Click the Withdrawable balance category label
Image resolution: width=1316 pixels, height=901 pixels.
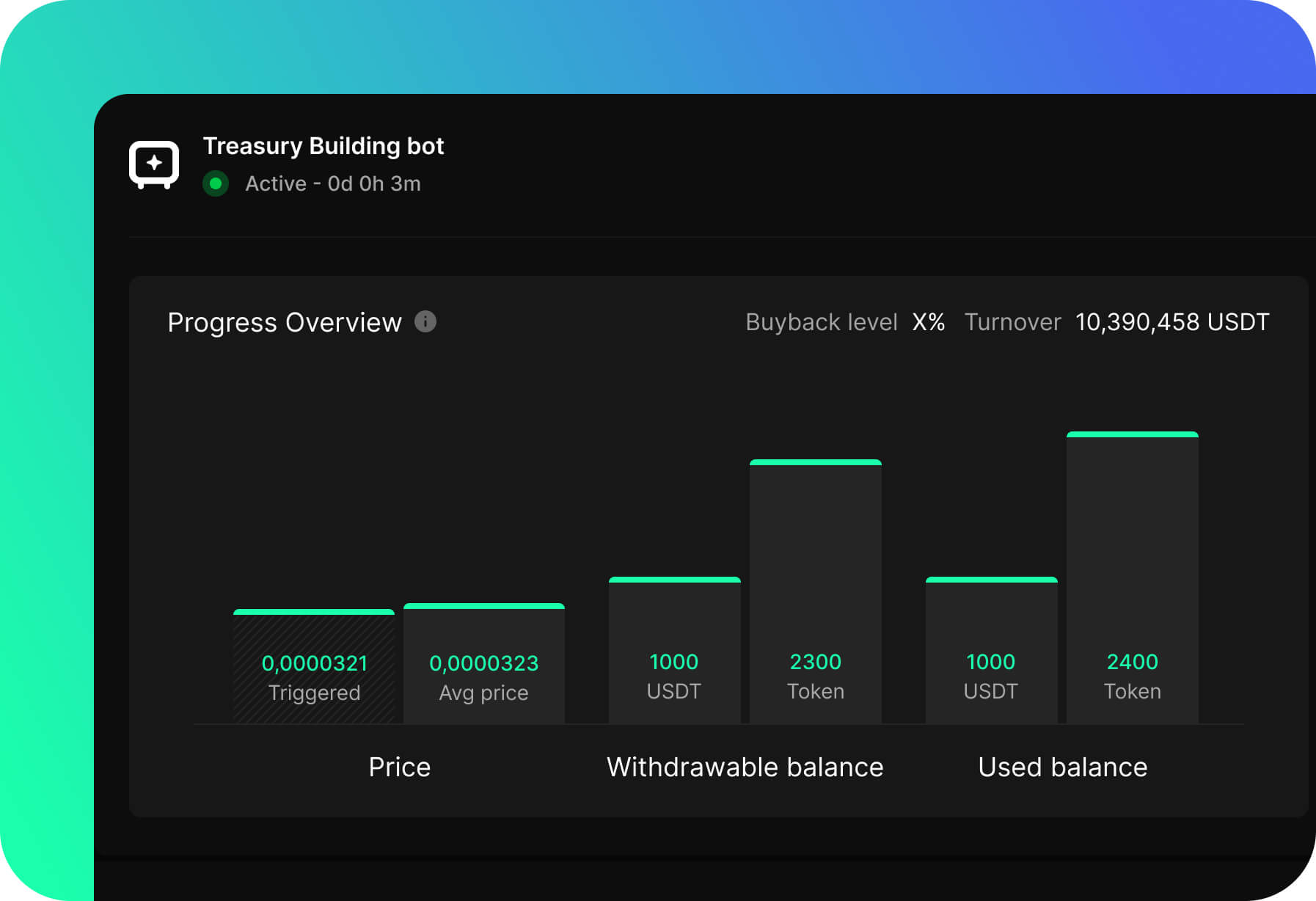pos(744,767)
